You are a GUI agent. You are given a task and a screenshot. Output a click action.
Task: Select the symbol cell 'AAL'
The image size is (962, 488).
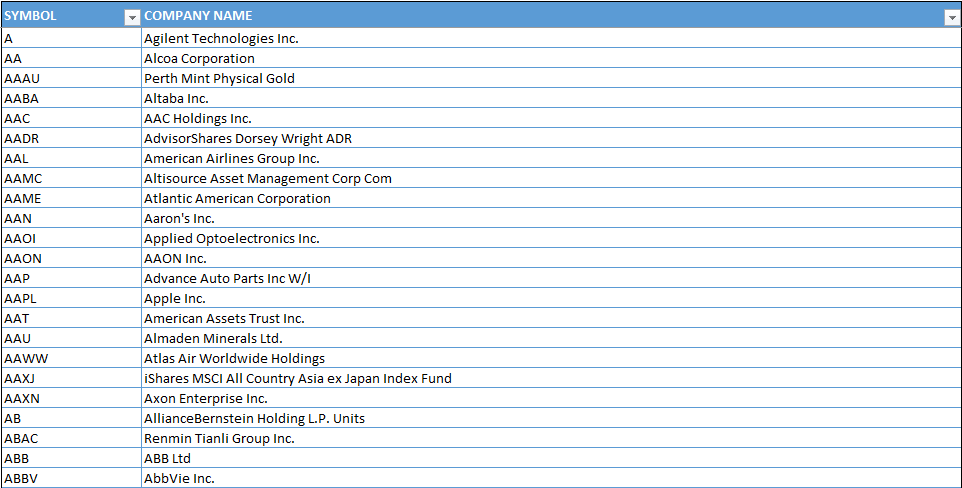coord(71,158)
